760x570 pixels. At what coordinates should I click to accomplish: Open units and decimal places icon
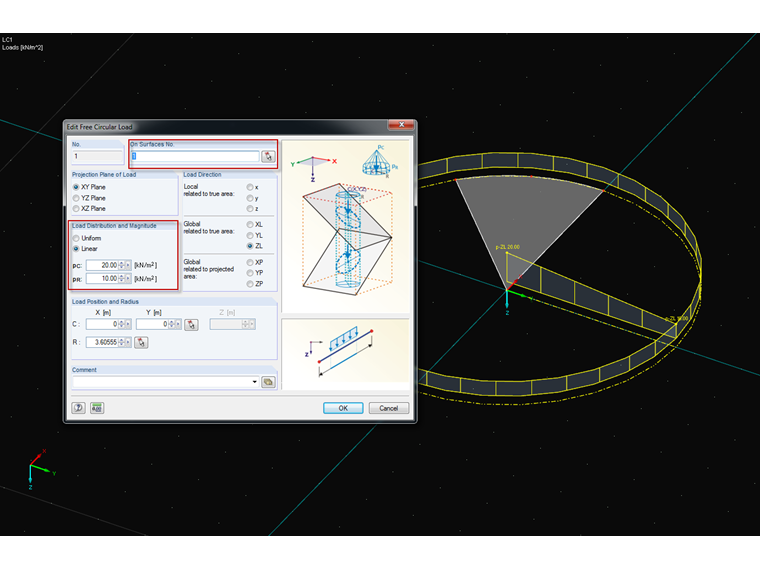coord(97,408)
